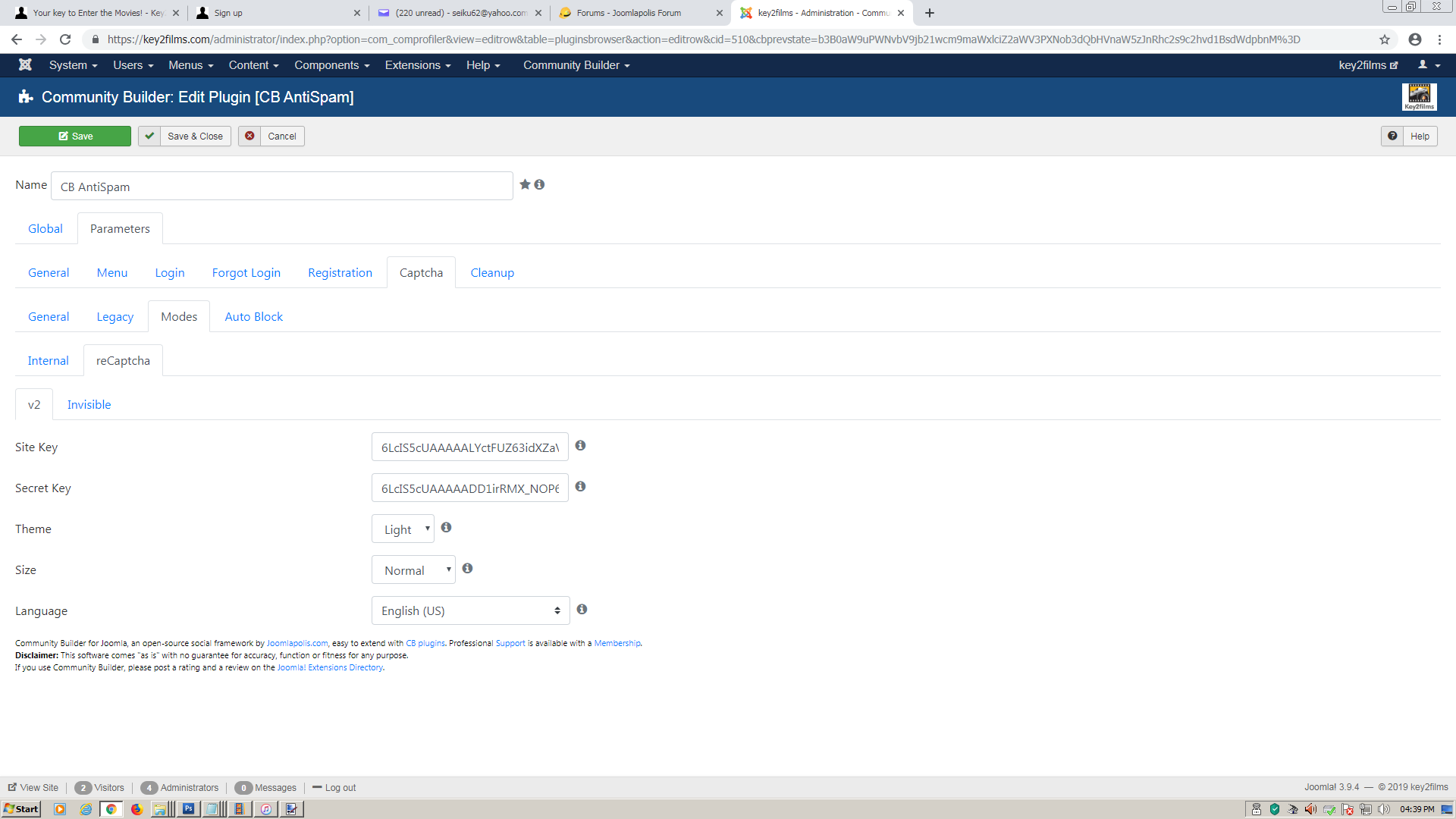Image resolution: width=1456 pixels, height=819 pixels.
Task: Open the Chrome profile icon
Action: [1415, 39]
